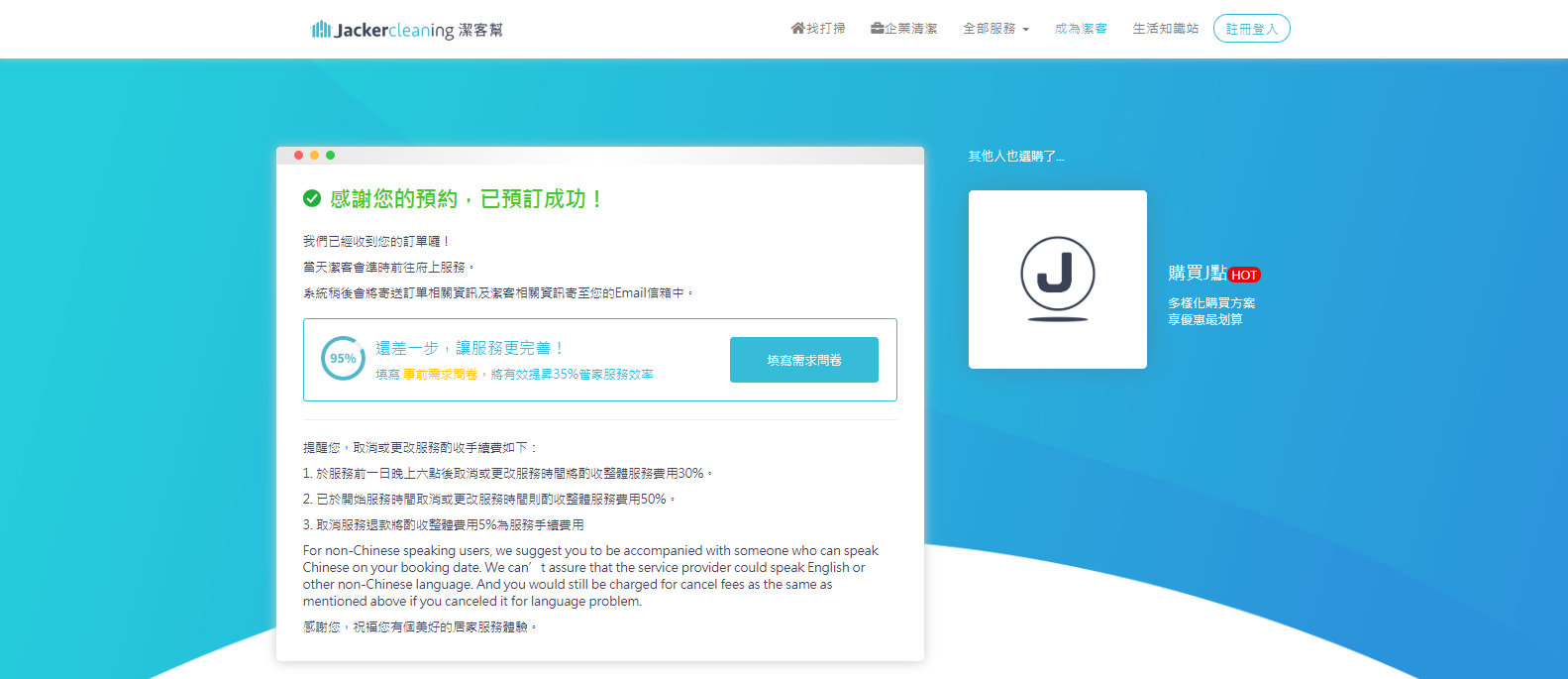Click the 多樣化購買方案 description text
The width and height of the screenshot is (1568, 679).
(x=1210, y=303)
